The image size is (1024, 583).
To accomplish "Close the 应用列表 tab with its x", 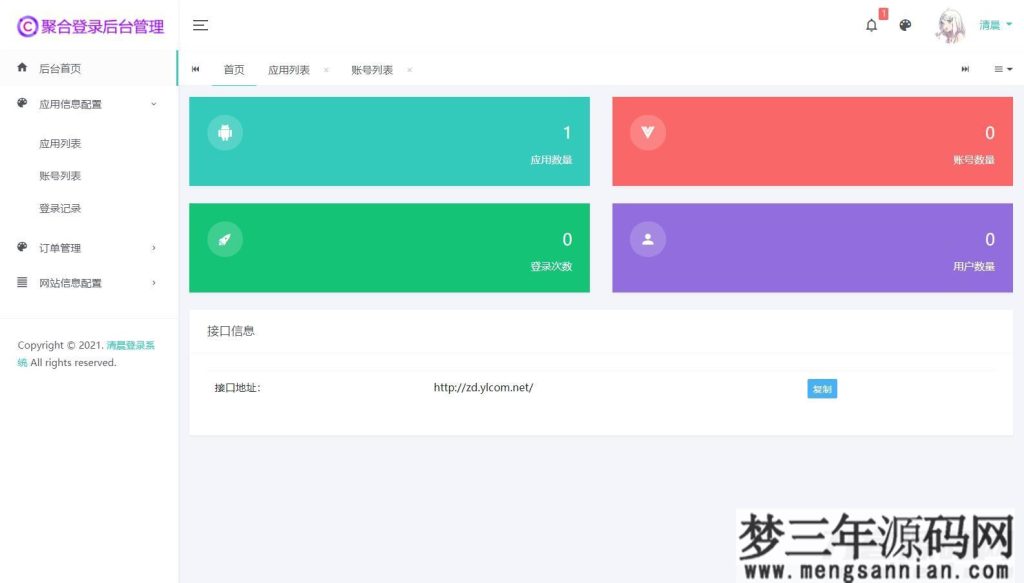I will (326, 70).
